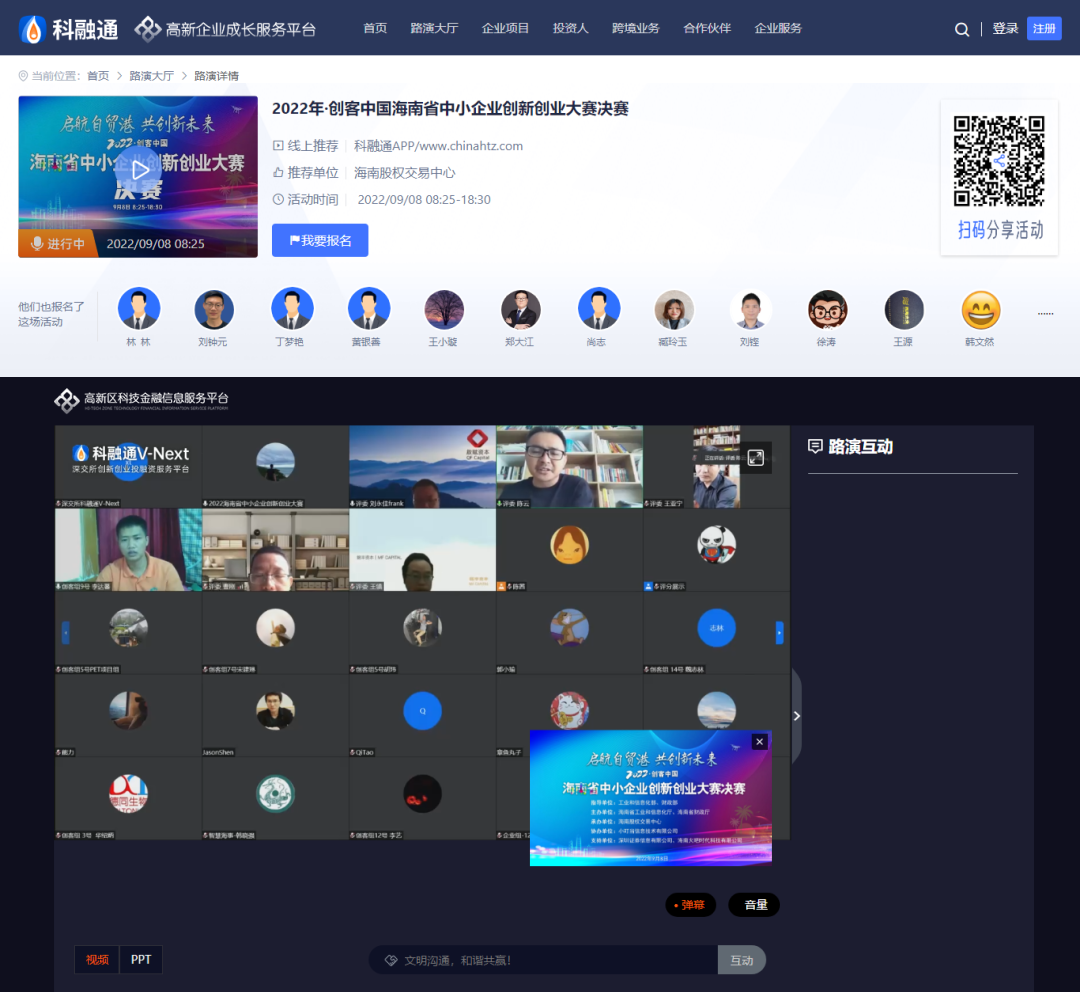Click 林林's attendee avatar
Image resolution: width=1080 pixels, height=992 pixels.
coord(138,309)
